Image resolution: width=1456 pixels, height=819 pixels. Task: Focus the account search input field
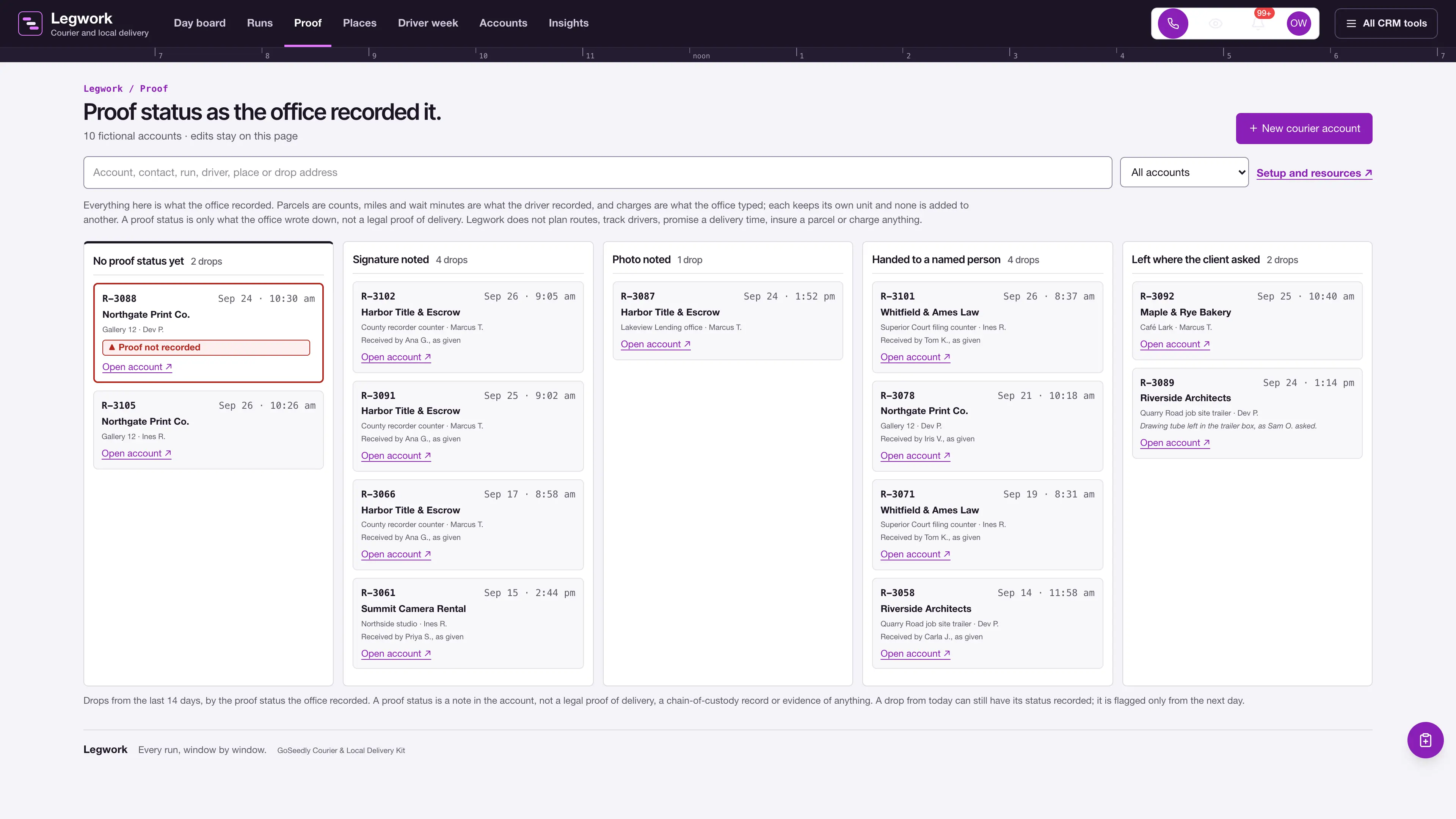(598, 173)
